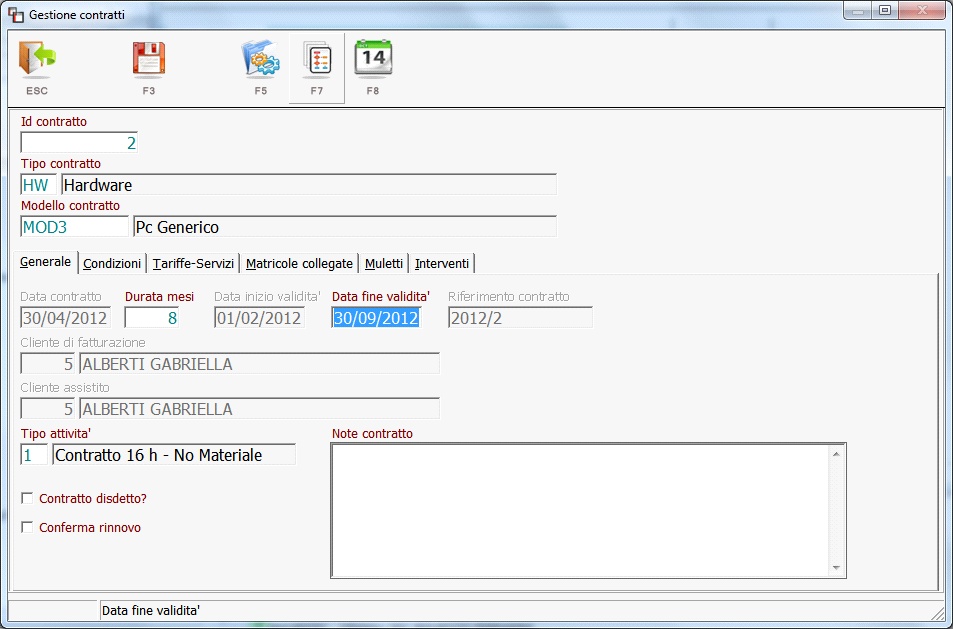Click Cliente assistito name field
This screenshot has height=629, width=953.
pos(260,408)
